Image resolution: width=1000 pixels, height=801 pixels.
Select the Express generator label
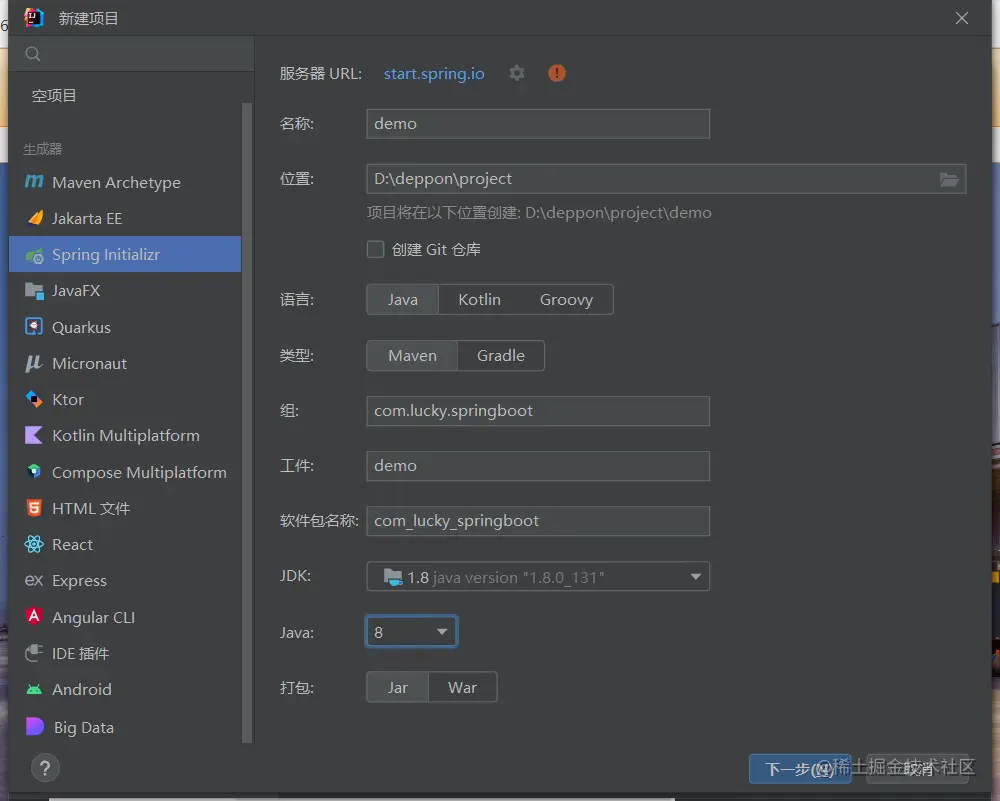79,581
